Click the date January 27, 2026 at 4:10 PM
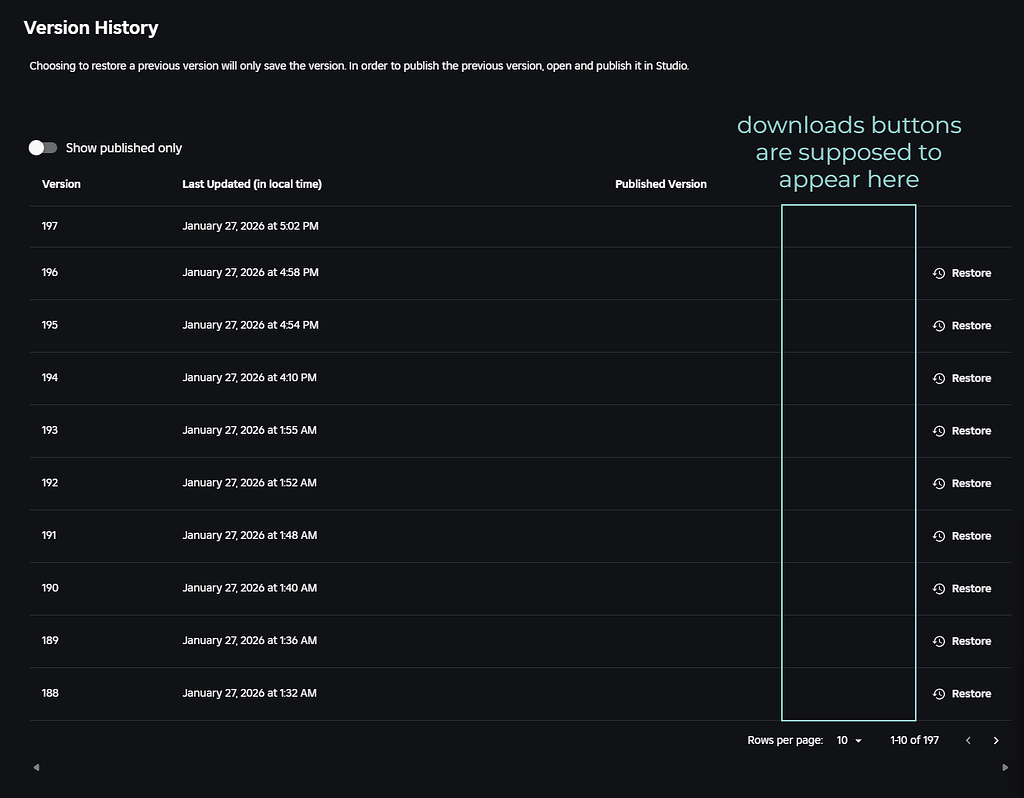Viewport: 1024px width, 798px height. (x=249, y=377)
